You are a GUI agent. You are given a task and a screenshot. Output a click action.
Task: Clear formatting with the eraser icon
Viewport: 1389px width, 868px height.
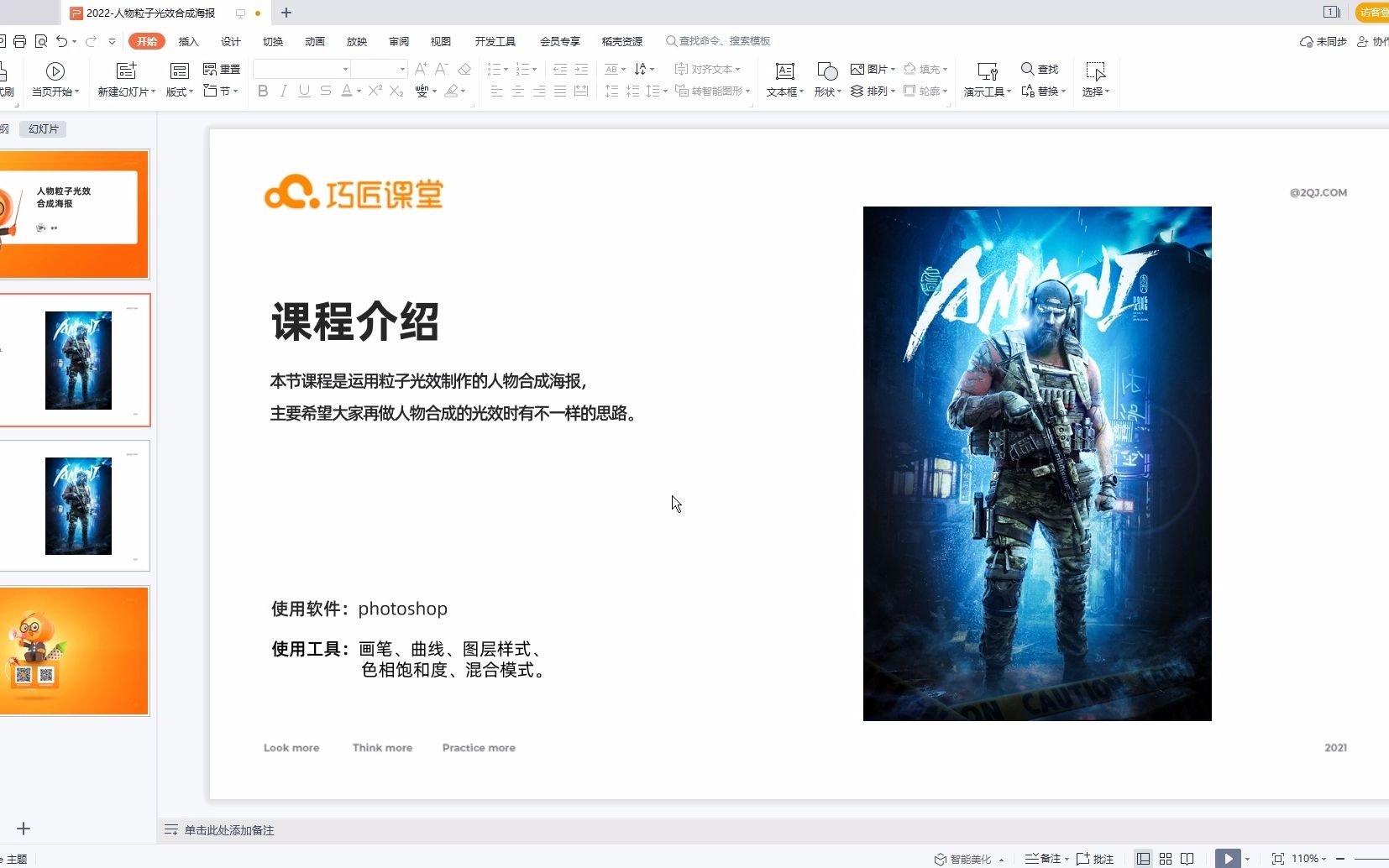coord(464,69)
